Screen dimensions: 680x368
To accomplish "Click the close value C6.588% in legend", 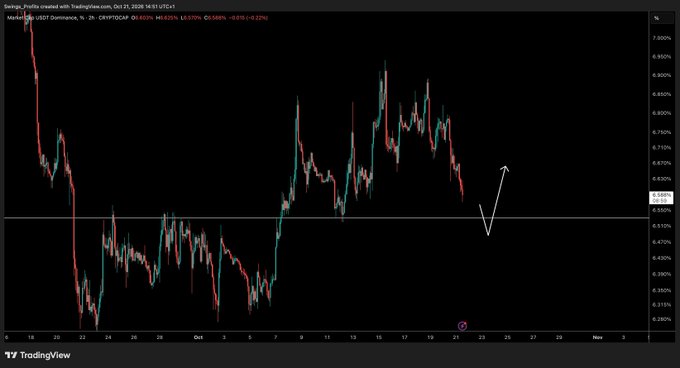I will click(215, 18).
